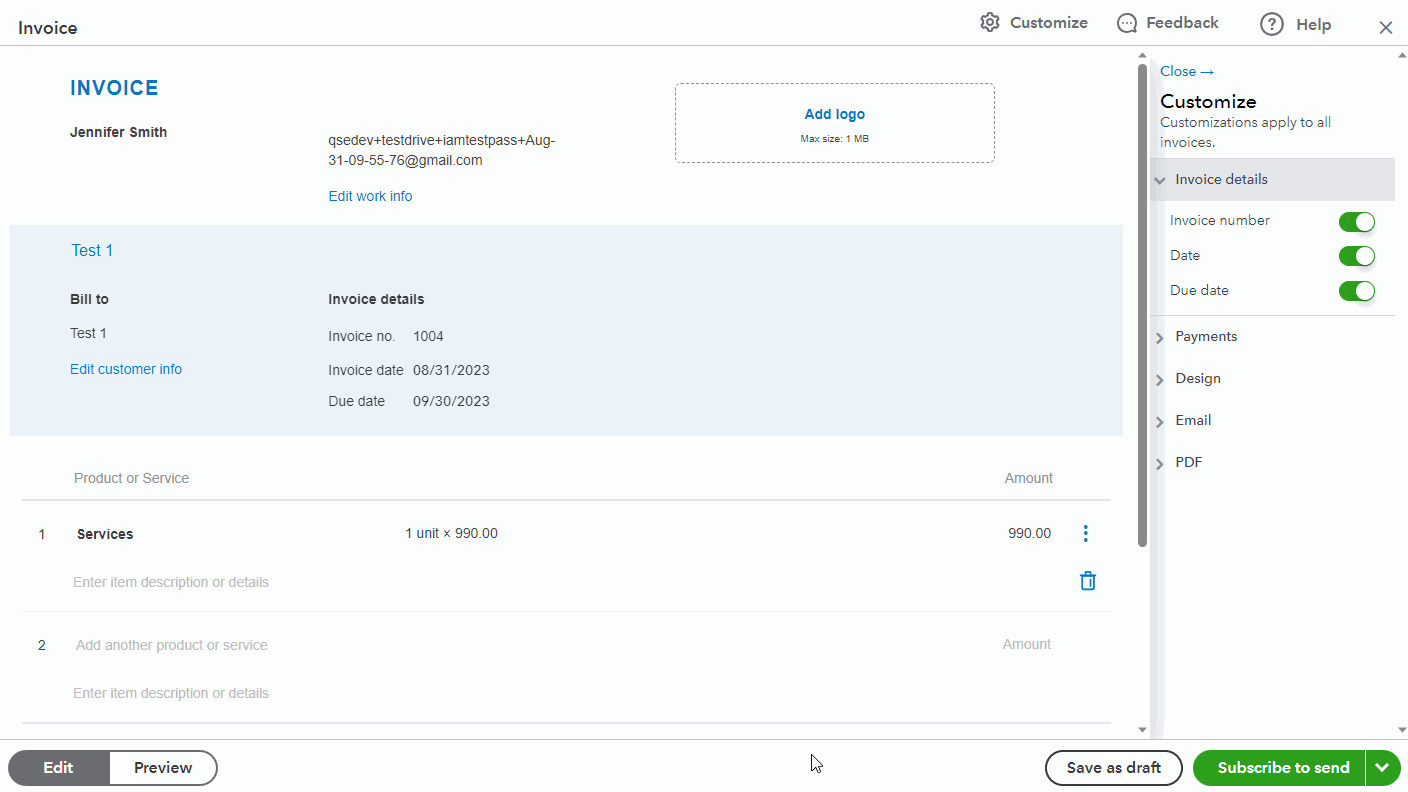The width and height of the screenshot is (1408, 792).
Task: Select the Edit tab
Action: (x=58, y=768)
